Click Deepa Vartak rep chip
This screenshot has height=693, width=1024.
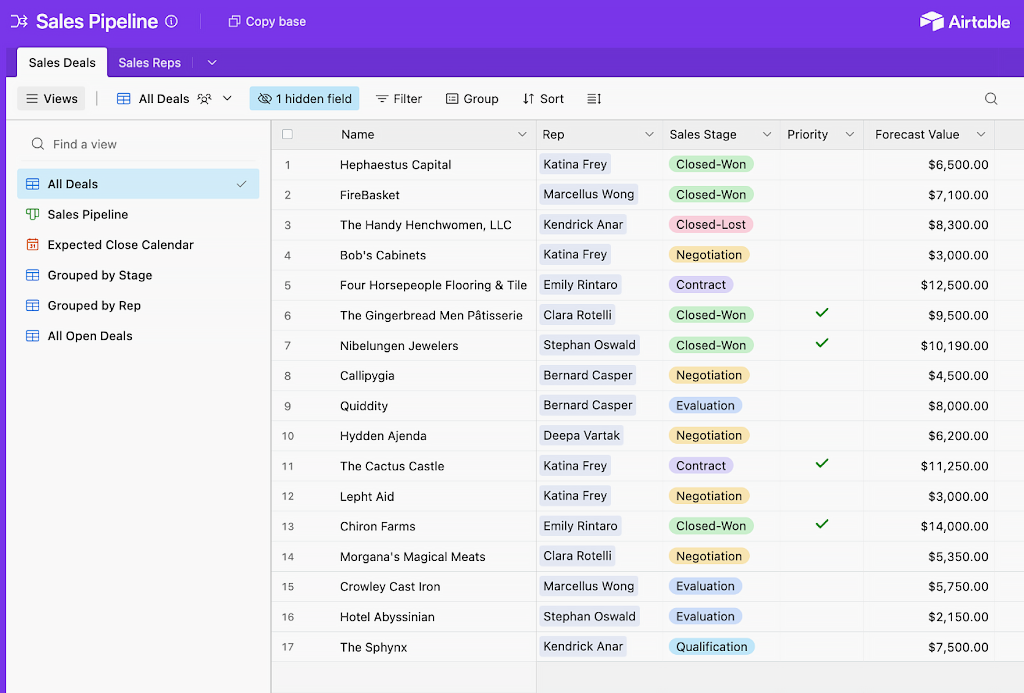[581, 436]
